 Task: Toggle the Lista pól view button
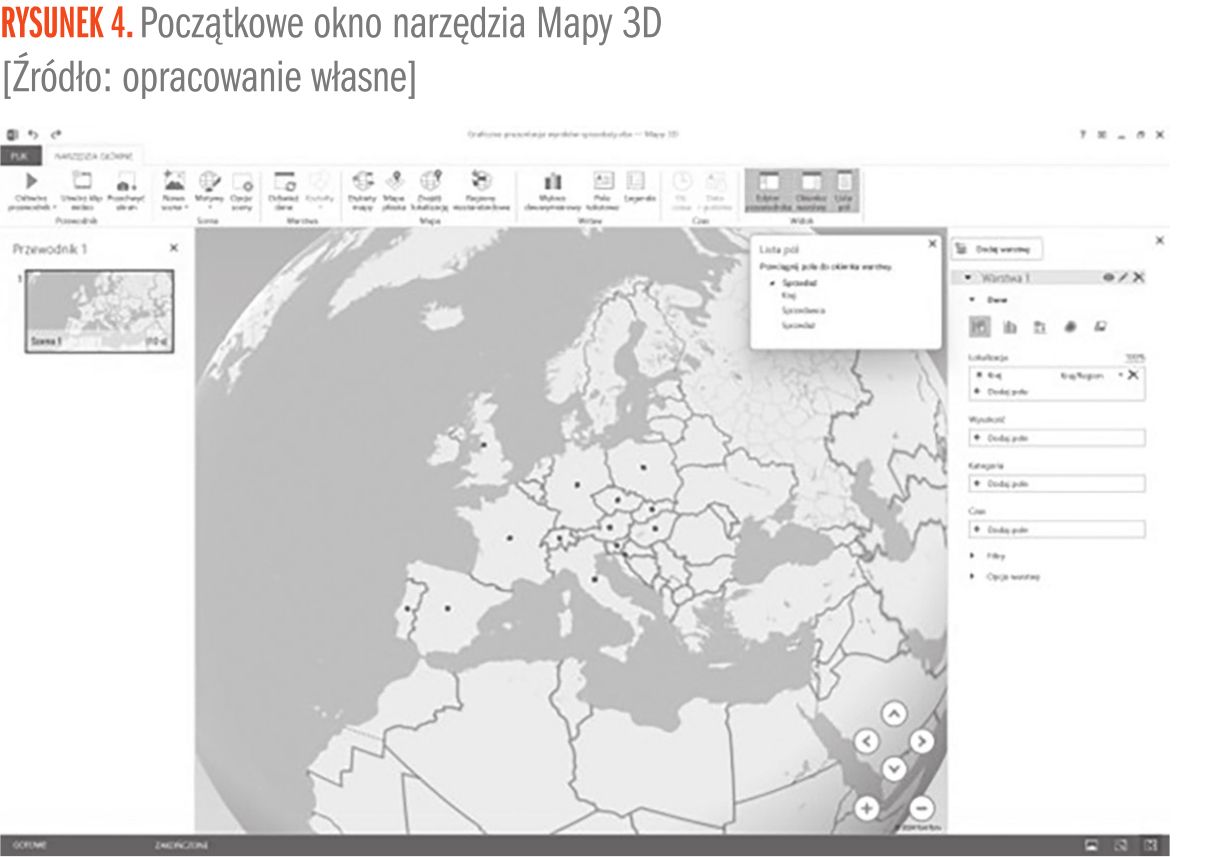click(x=844, y=189)
